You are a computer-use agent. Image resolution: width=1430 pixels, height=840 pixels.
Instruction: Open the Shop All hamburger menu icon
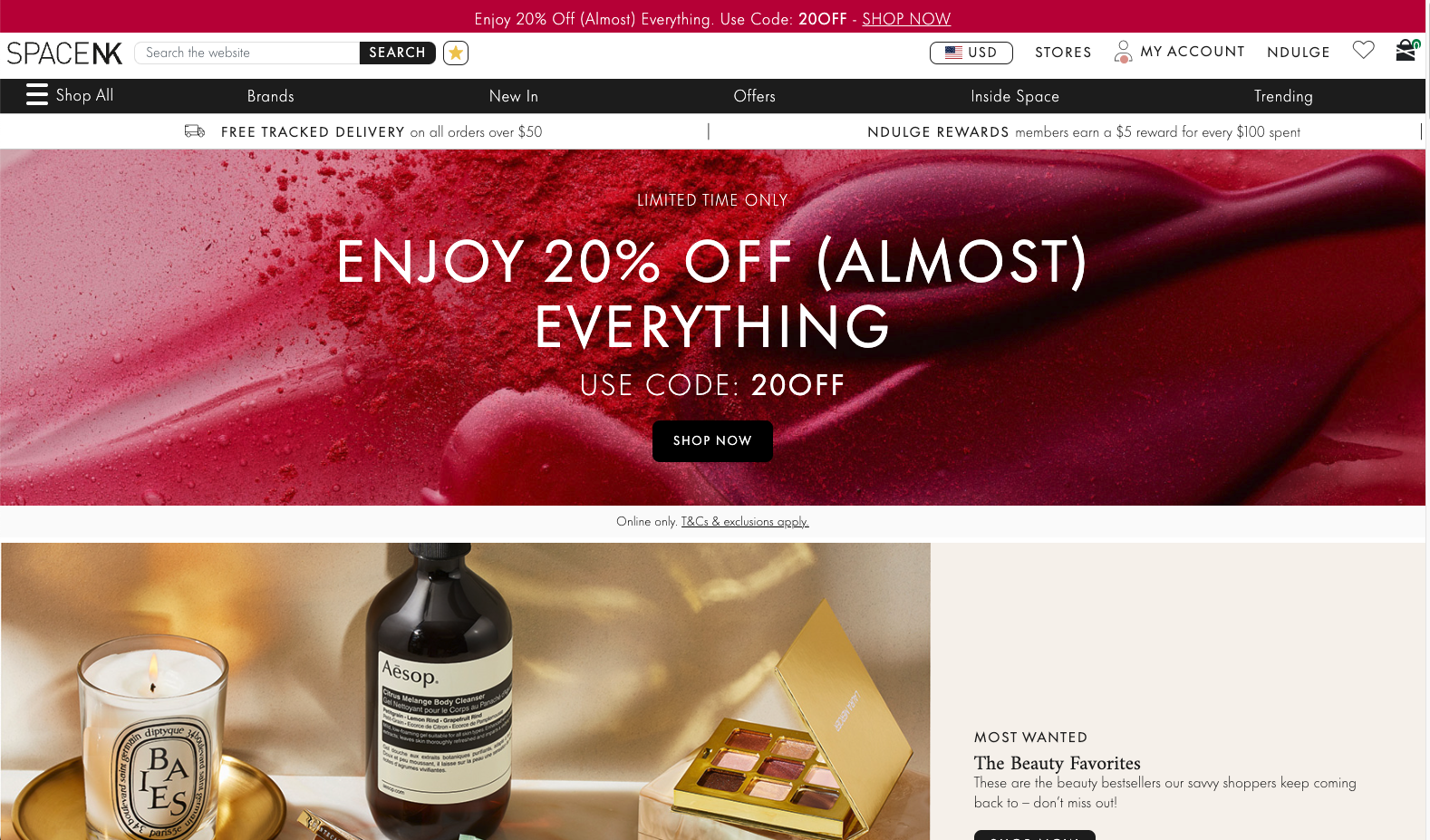[x=37, y=94]
